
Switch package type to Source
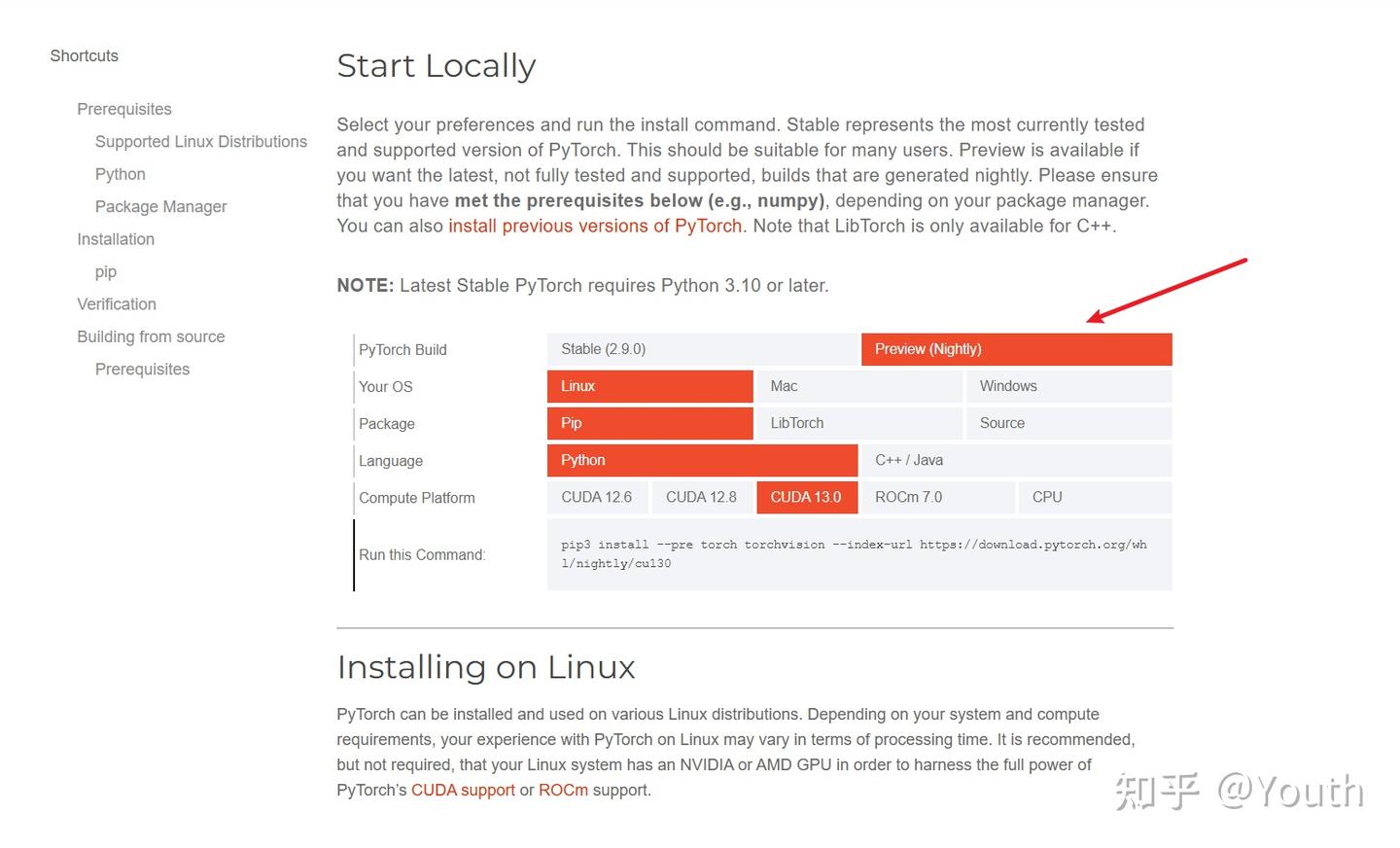[x=1068, y=423]
